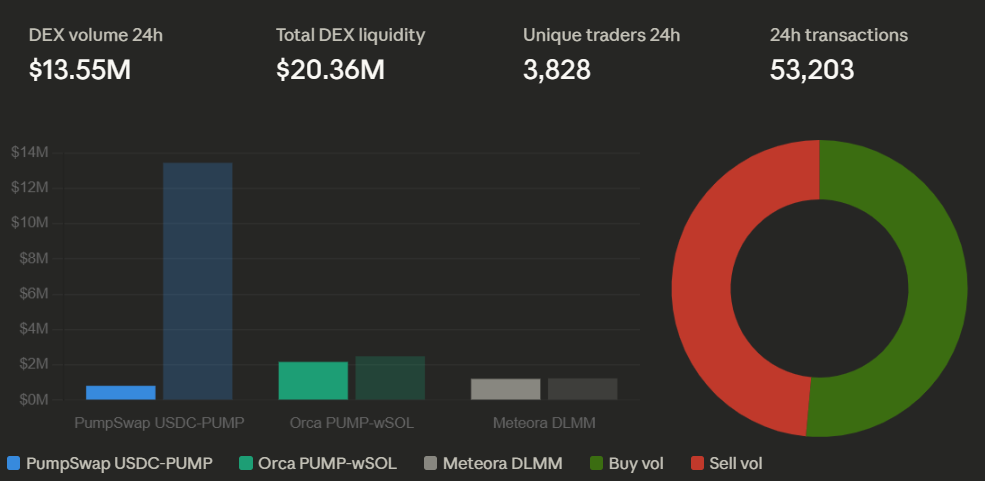Select the short bright blue PumpSwap bar

click(x=121, y=392)
